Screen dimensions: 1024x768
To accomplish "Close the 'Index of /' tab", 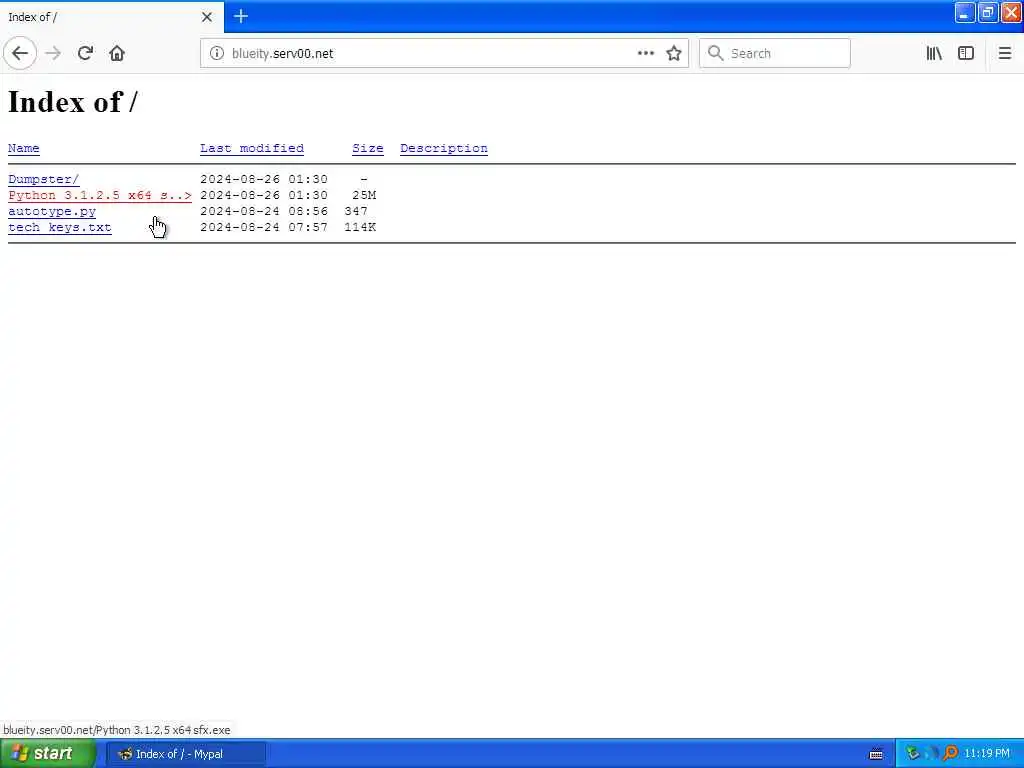I will pyautogui.click(x=206, y=17).
